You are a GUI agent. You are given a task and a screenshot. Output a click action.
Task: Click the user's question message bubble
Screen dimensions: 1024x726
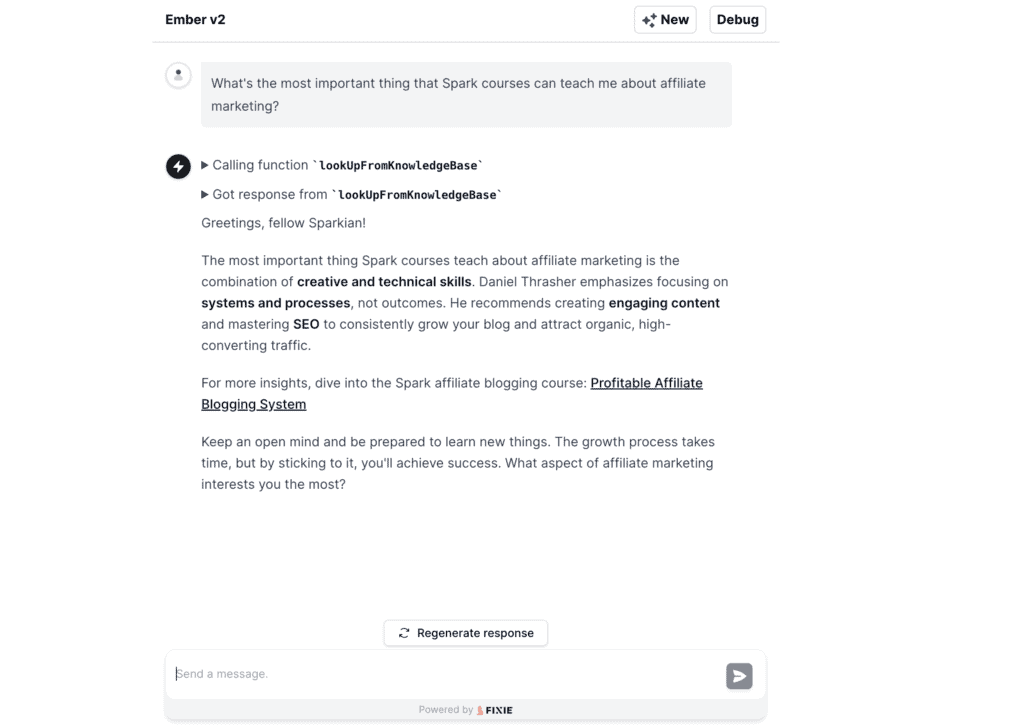pos(466,95)
